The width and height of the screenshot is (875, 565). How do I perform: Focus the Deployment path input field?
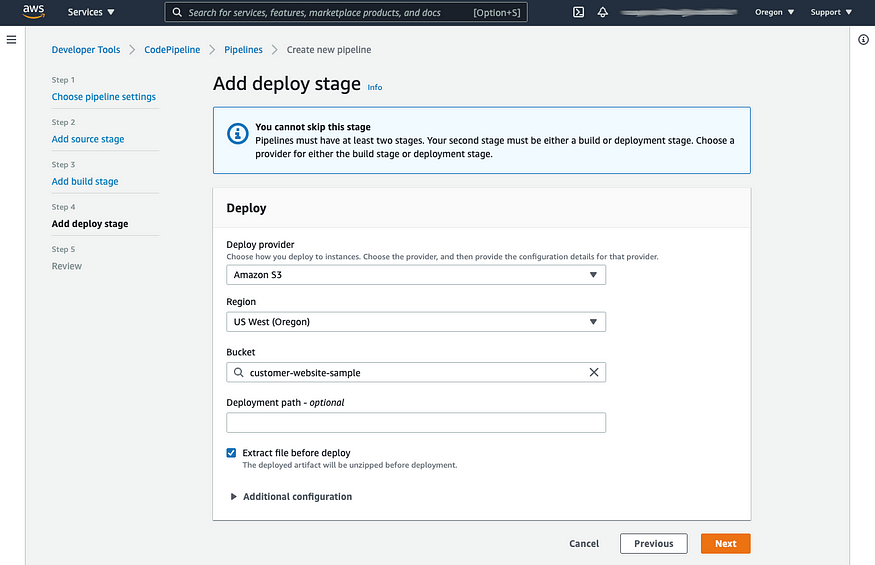click(416, 423)
